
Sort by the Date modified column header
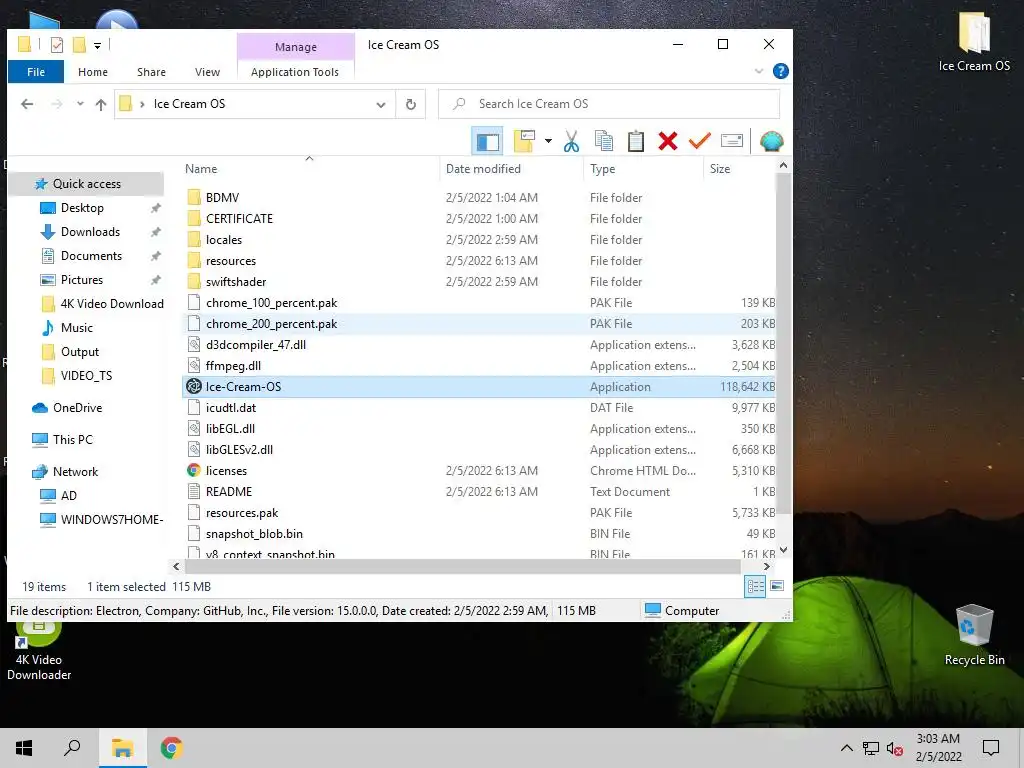click(x=483, y=168)
